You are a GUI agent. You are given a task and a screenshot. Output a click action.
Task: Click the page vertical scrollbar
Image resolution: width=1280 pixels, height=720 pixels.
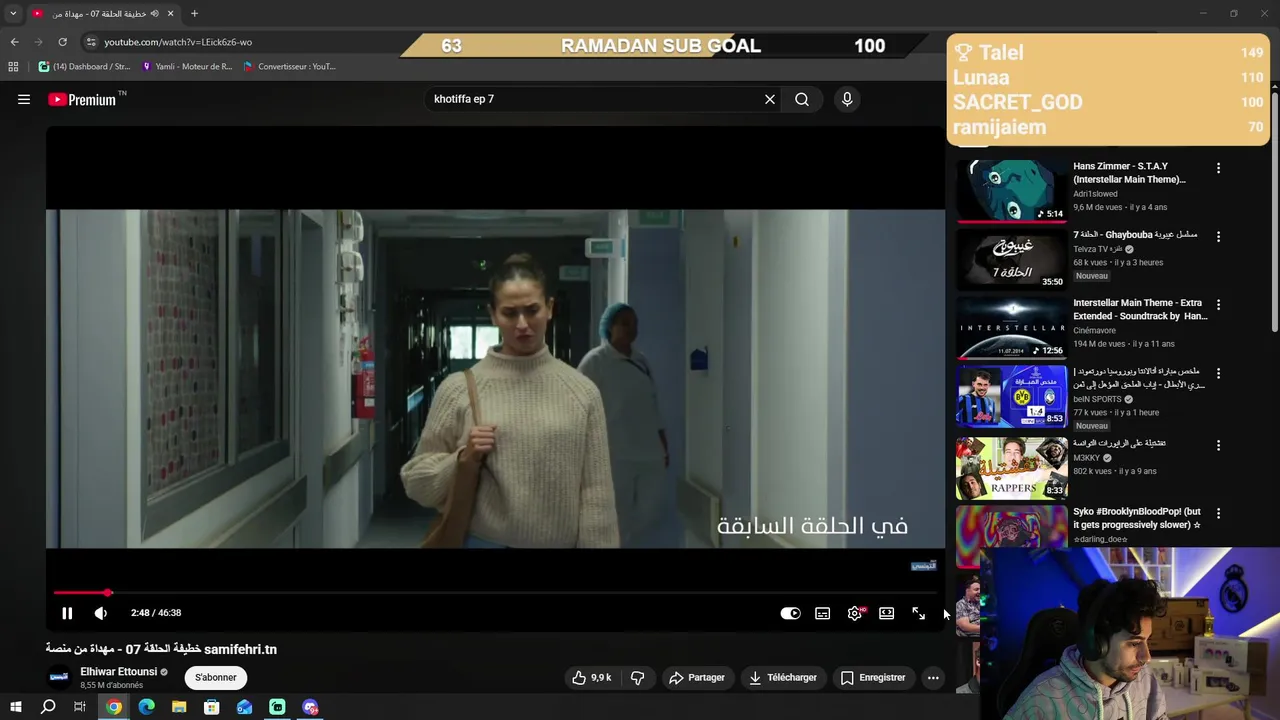pos(1275,210)
